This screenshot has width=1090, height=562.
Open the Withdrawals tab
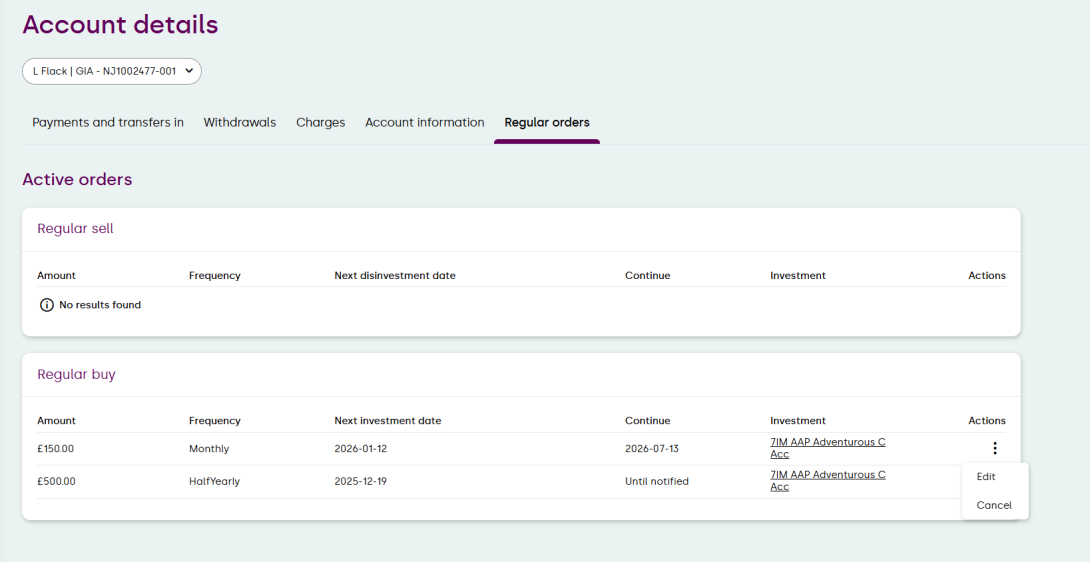[239, 123]
